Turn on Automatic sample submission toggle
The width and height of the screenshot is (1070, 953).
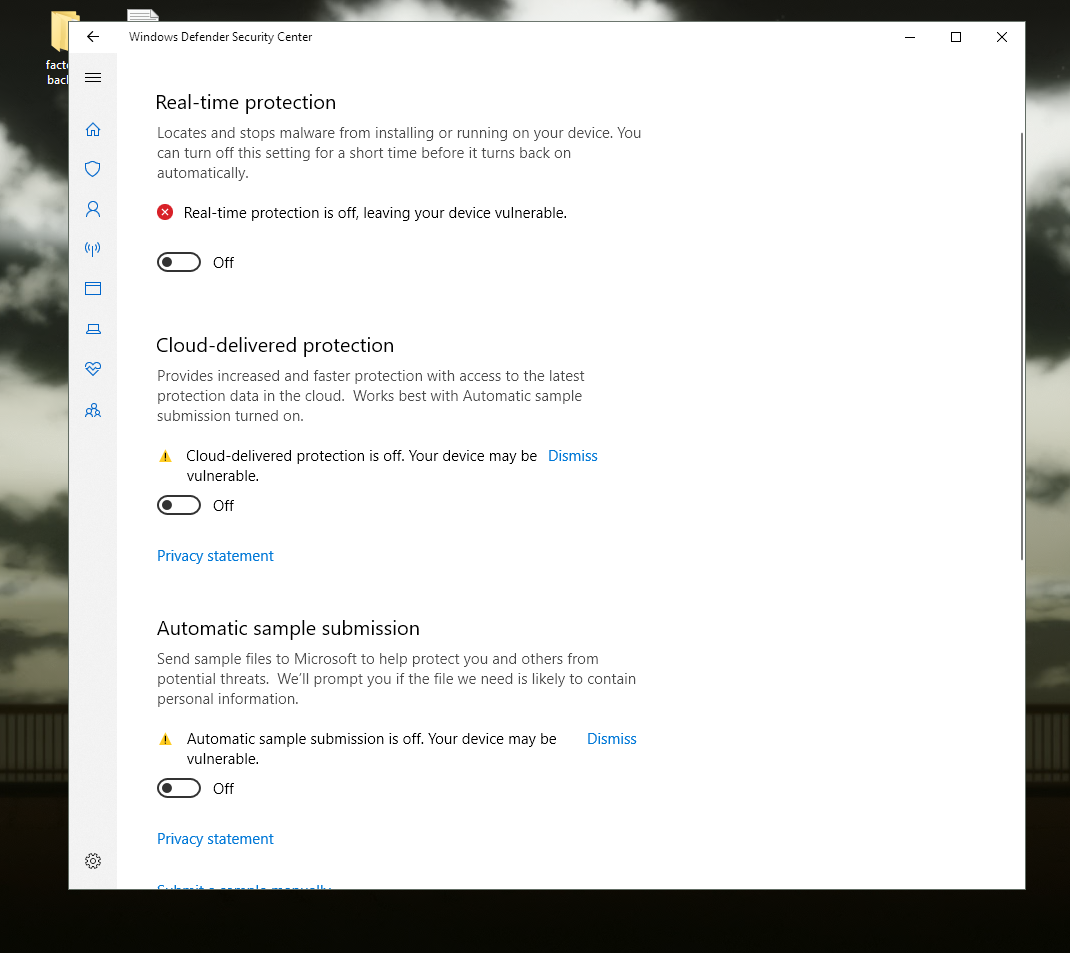click(179, 789)
